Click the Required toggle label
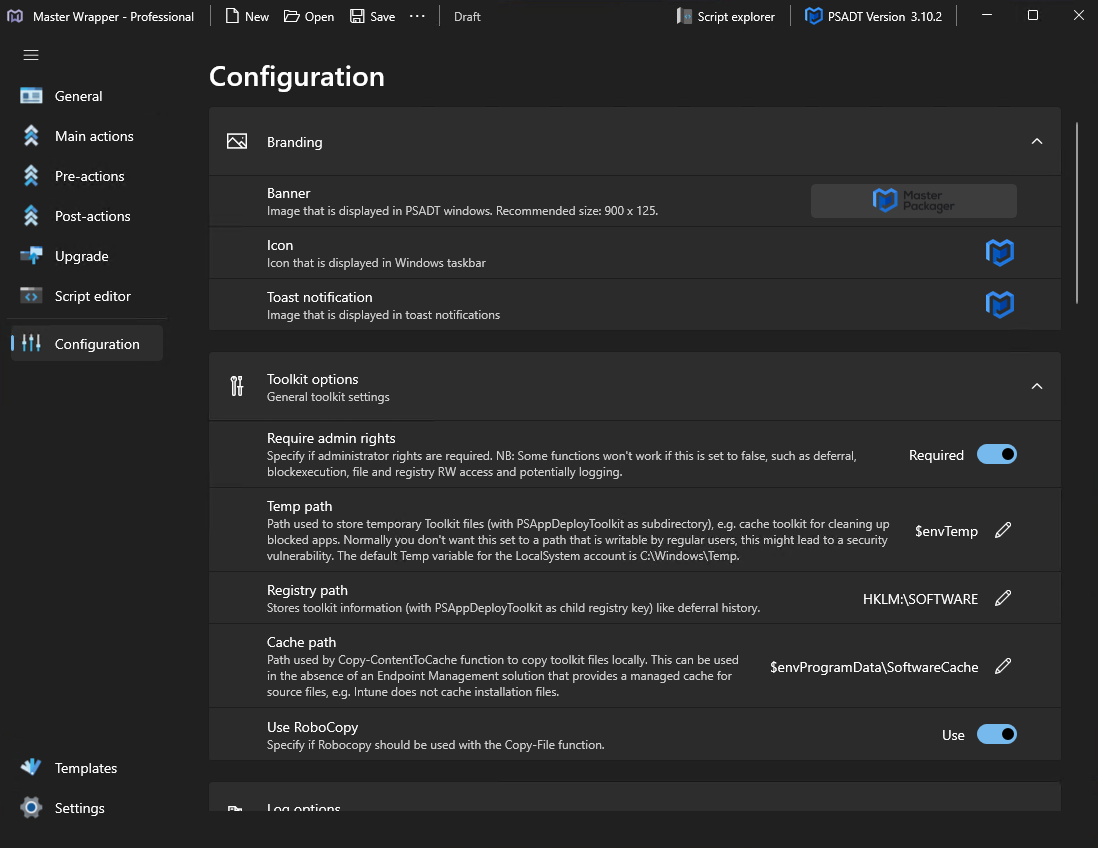This screenshot has width=1098, height=848. (936, 455)
